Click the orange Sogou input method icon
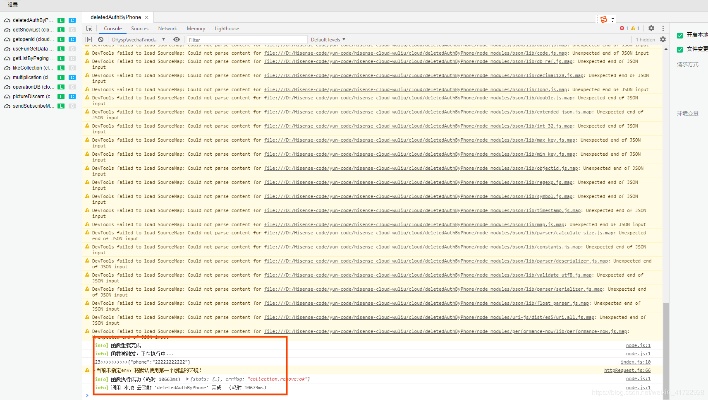708x400 pixels. [x=603, y=19]
